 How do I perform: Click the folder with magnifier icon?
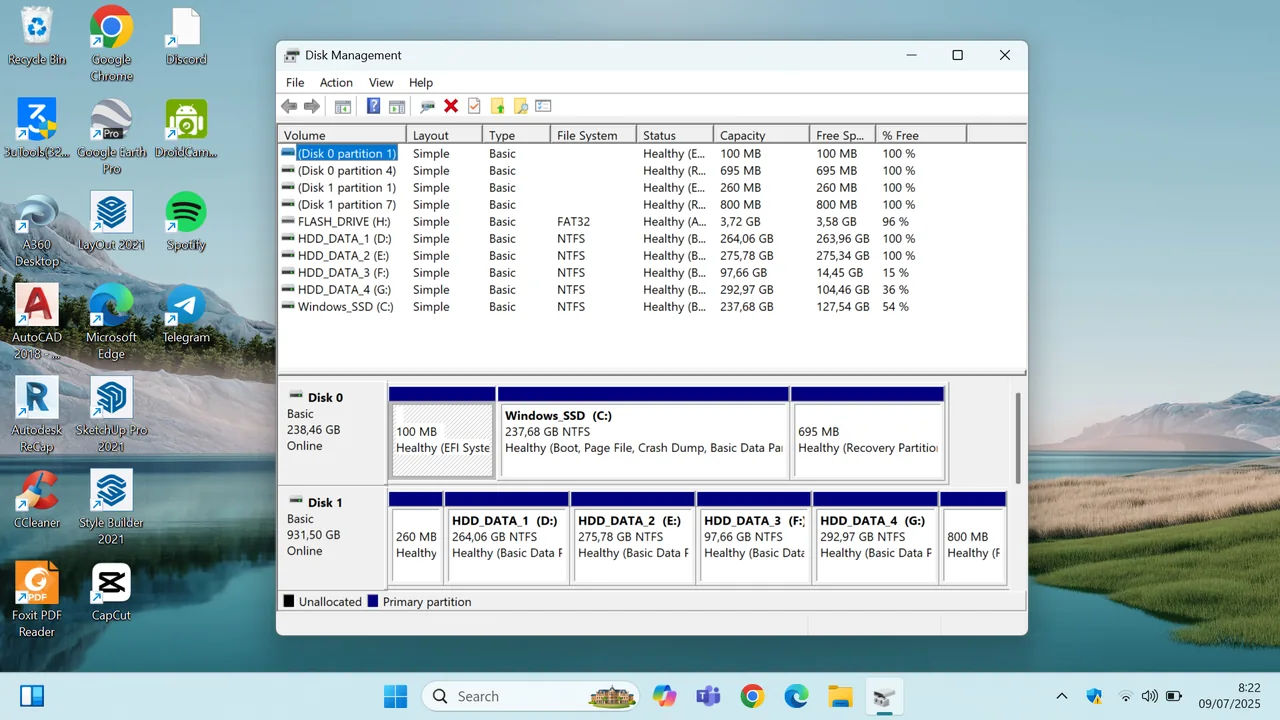coord(520,106)
